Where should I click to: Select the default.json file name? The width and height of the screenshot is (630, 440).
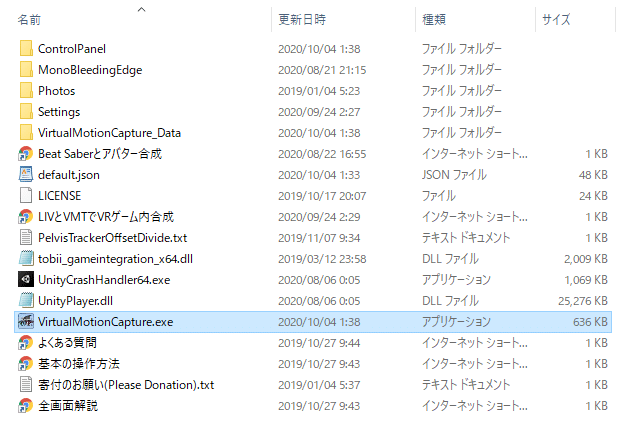click(x=69, y=175)
